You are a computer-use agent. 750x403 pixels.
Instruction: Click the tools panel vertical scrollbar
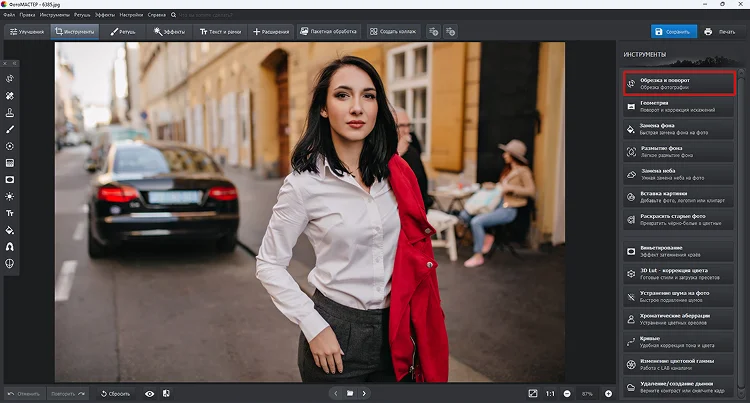point(741,234)
